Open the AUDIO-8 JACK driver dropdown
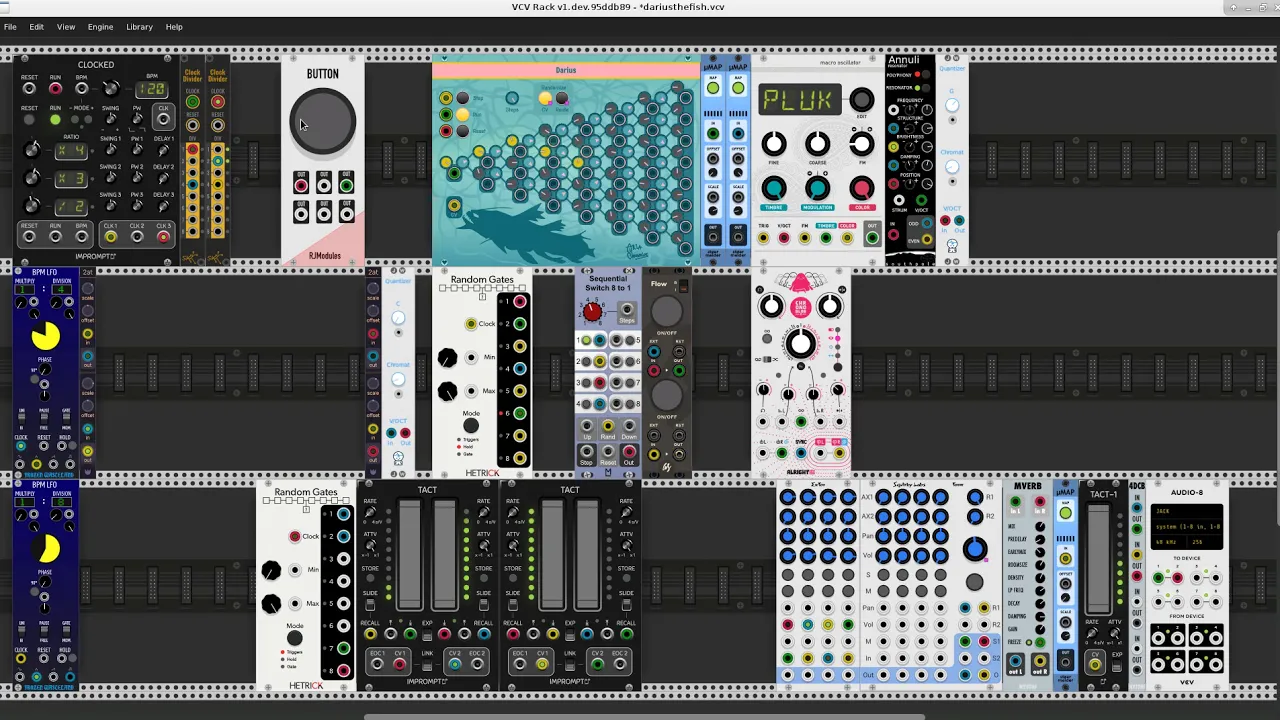 (1188, 512)
